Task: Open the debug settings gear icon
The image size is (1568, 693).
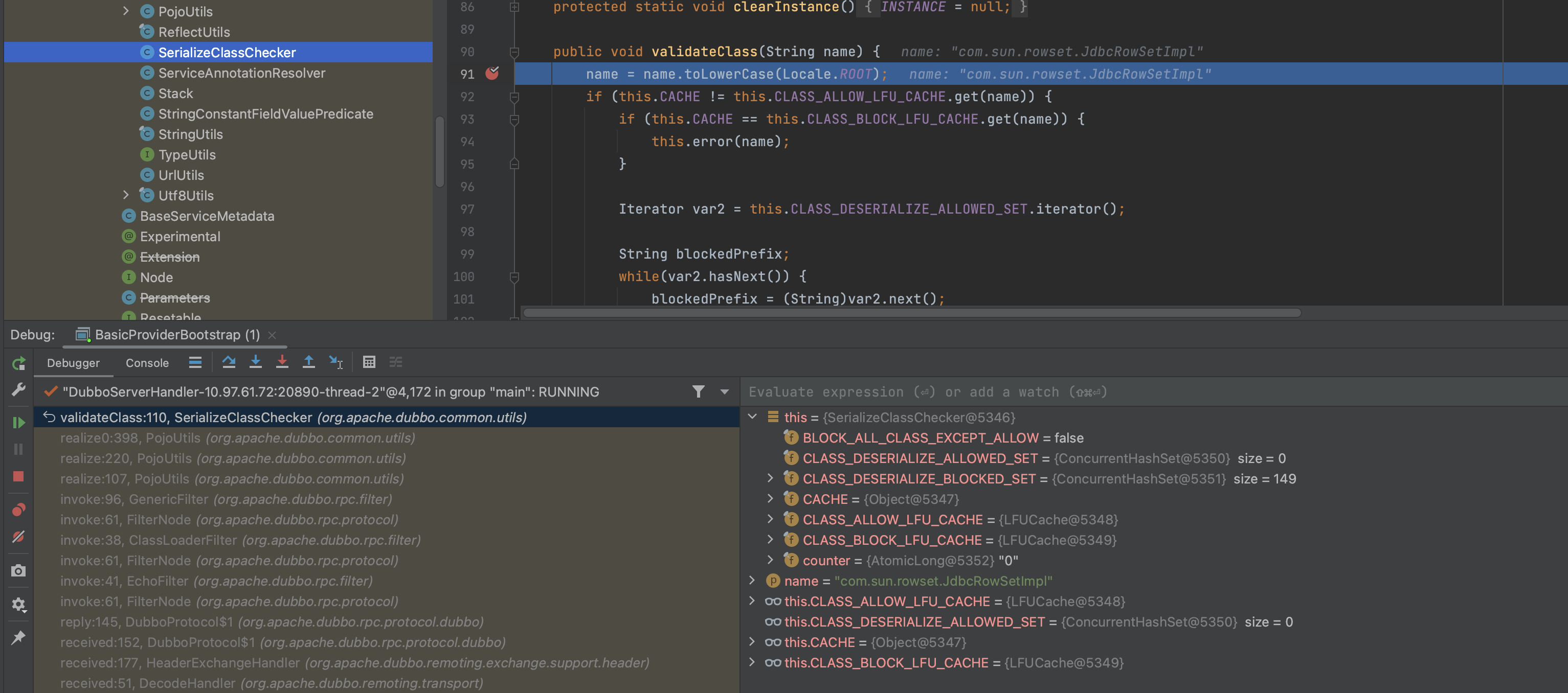Action: [x=18, y=604]
